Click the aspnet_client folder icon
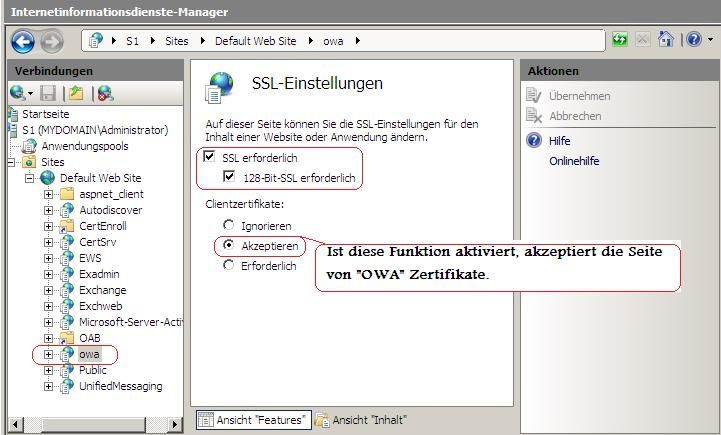The image size is (721, 435). point(67,194)
